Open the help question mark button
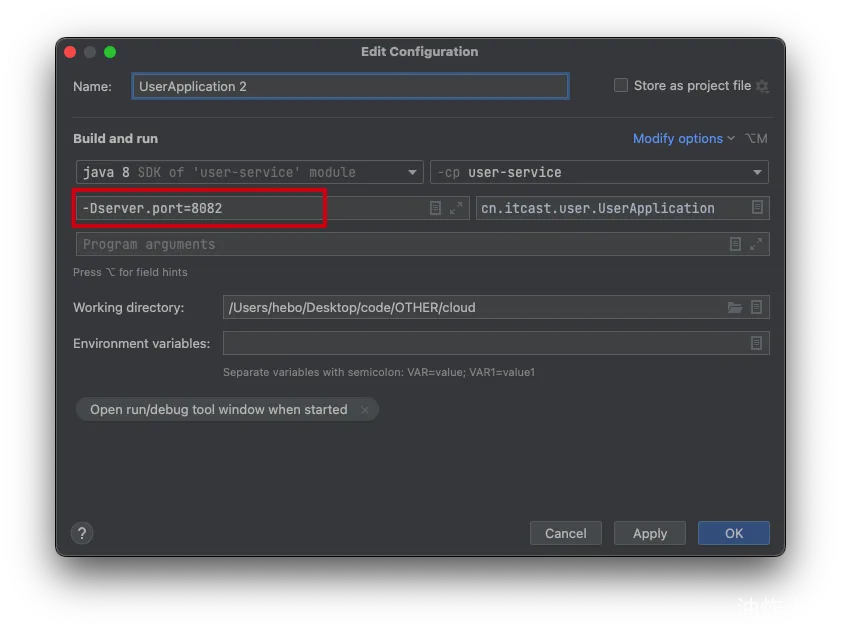841x630 pixels. point(82,533)
